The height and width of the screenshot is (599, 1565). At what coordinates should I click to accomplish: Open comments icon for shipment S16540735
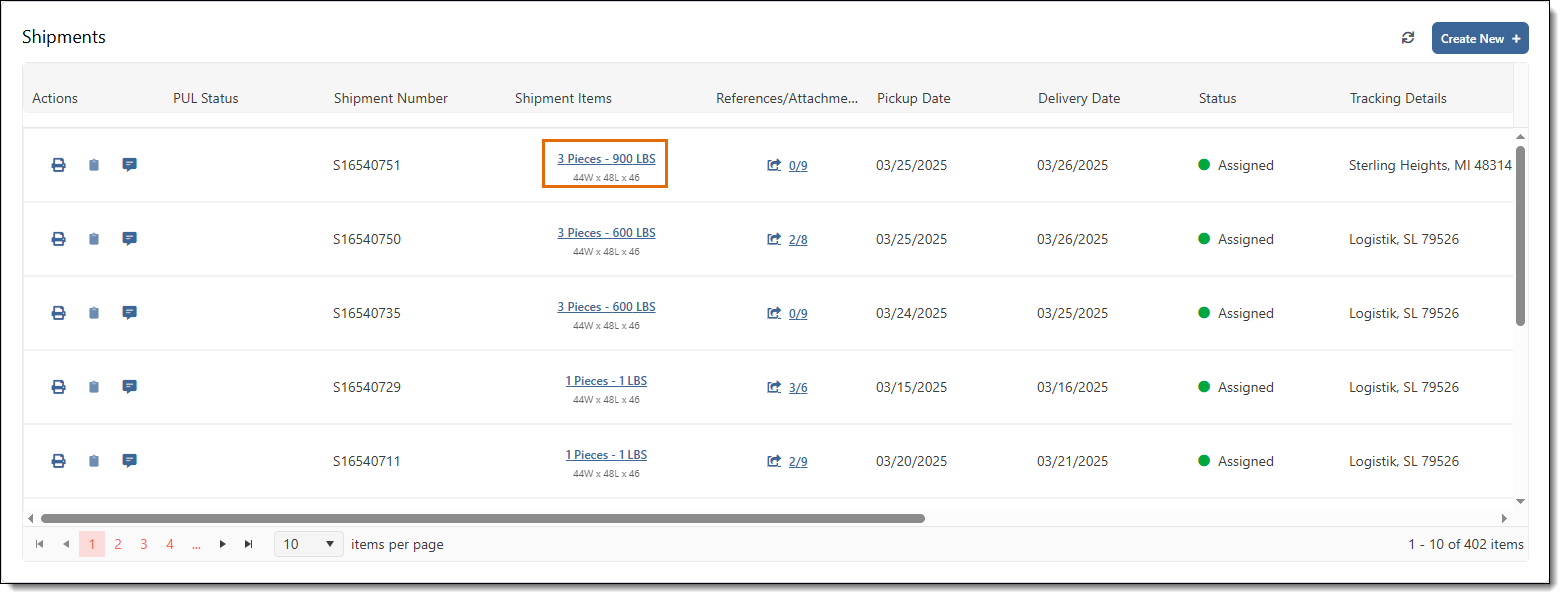tap(129, 313)
